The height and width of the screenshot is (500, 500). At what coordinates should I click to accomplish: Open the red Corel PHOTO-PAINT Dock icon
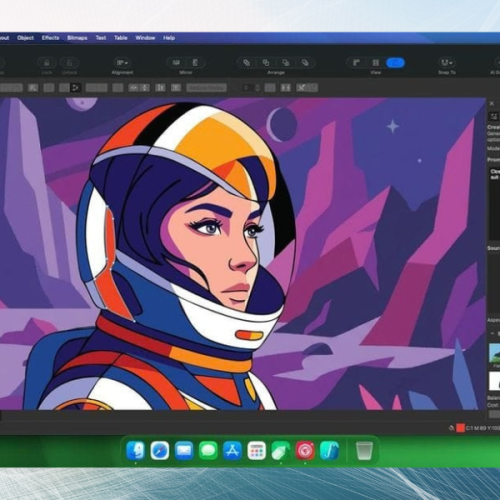pos(305,450)
